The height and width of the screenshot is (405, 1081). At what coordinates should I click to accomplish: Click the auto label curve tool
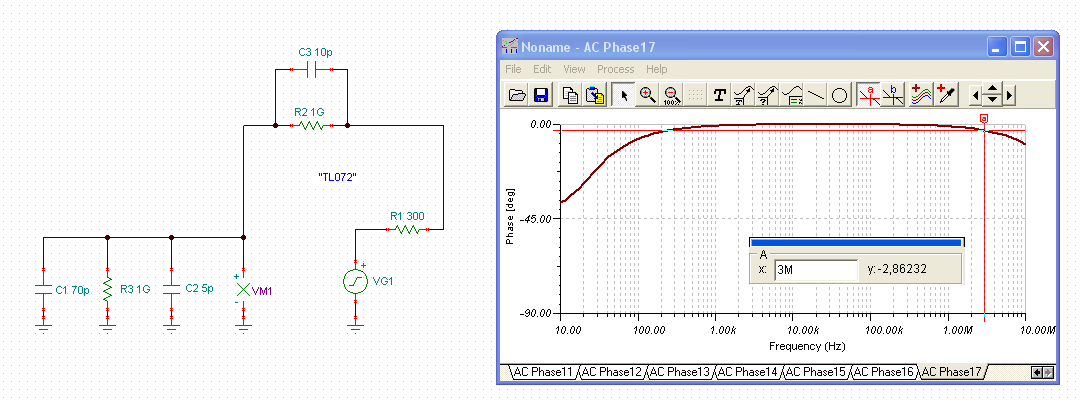[742, 95]
